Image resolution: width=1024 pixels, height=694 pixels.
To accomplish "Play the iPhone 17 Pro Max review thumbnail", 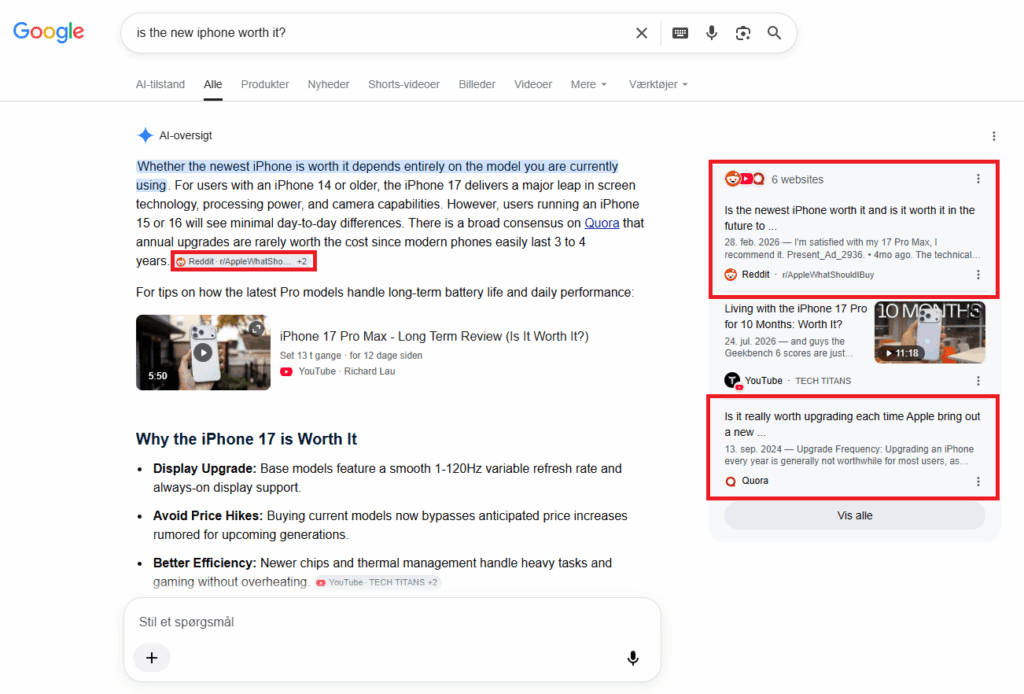I will point(203,353).
